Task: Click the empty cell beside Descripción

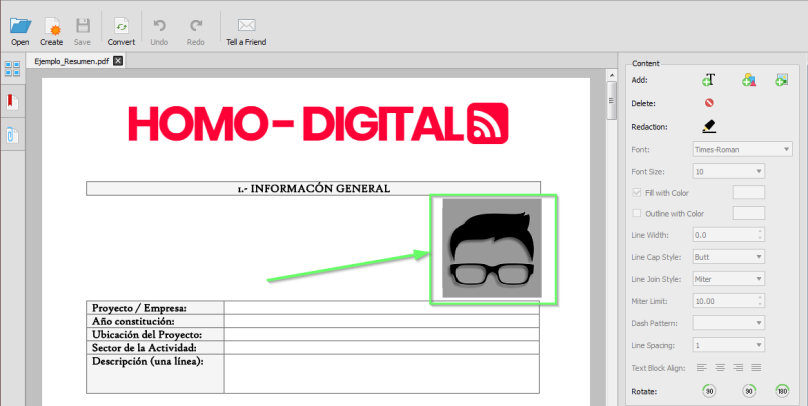Action: 382,374
